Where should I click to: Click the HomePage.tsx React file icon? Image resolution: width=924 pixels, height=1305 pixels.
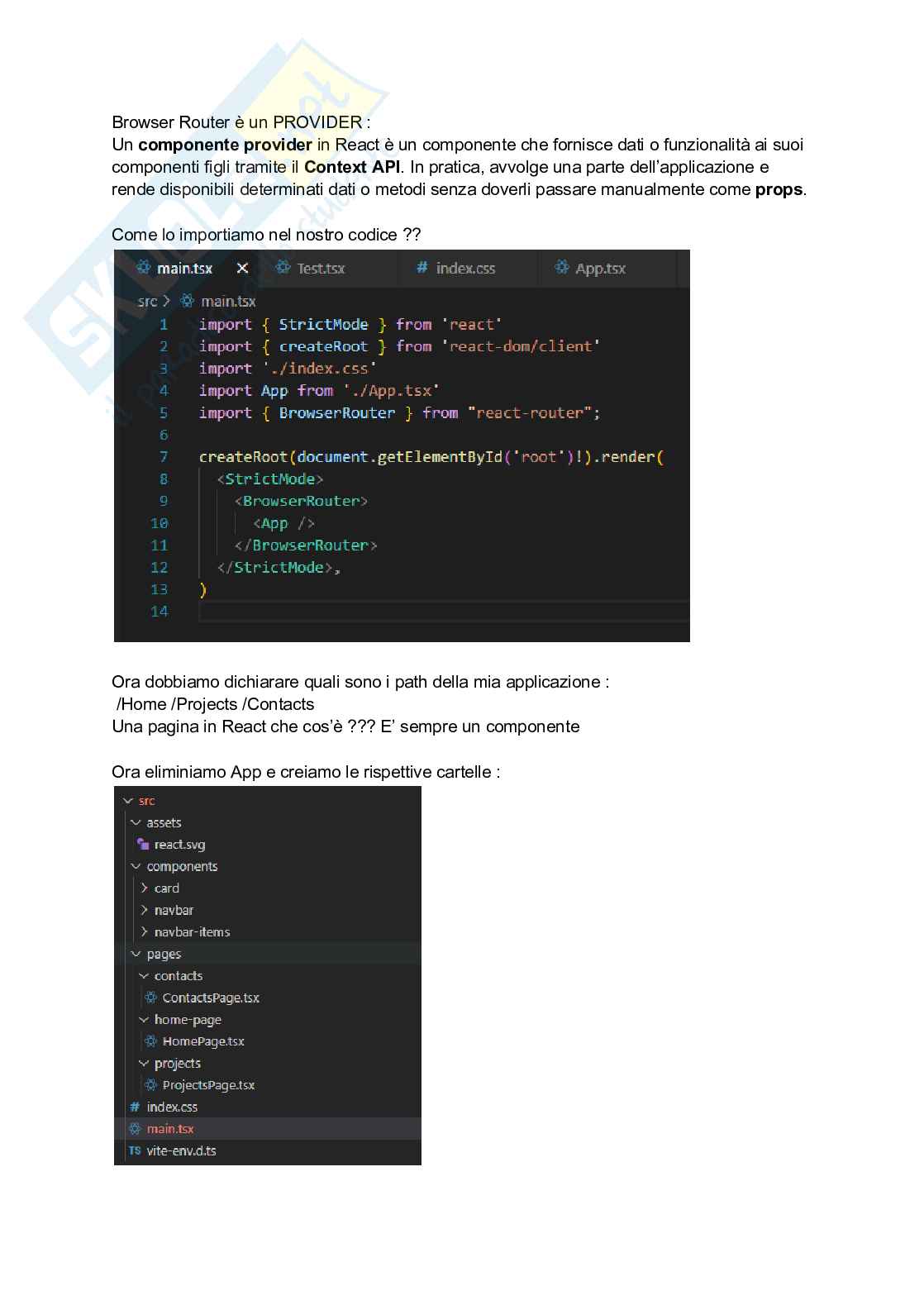[x=150, y=1041]
